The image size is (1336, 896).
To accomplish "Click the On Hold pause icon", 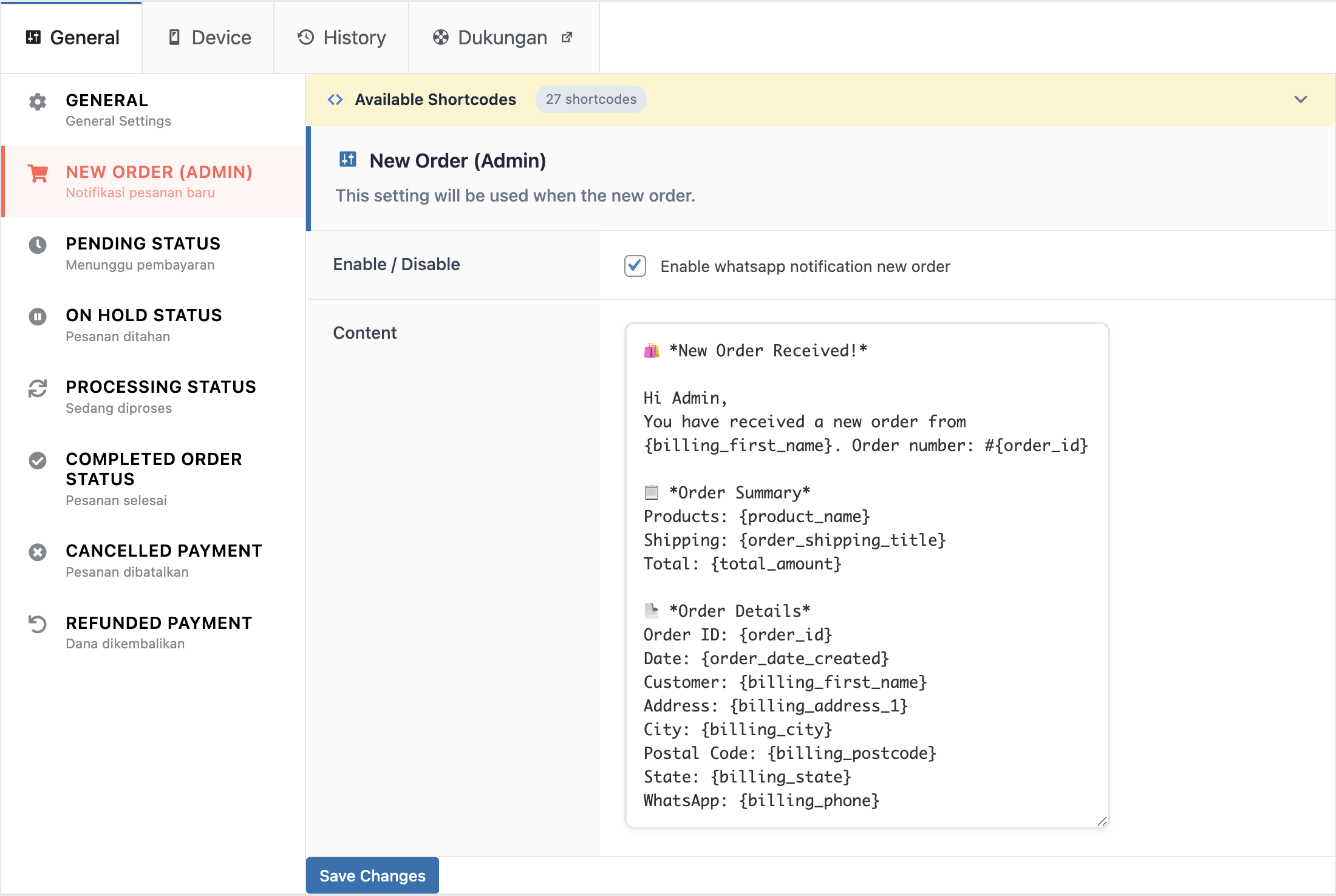I will (38, 317).
